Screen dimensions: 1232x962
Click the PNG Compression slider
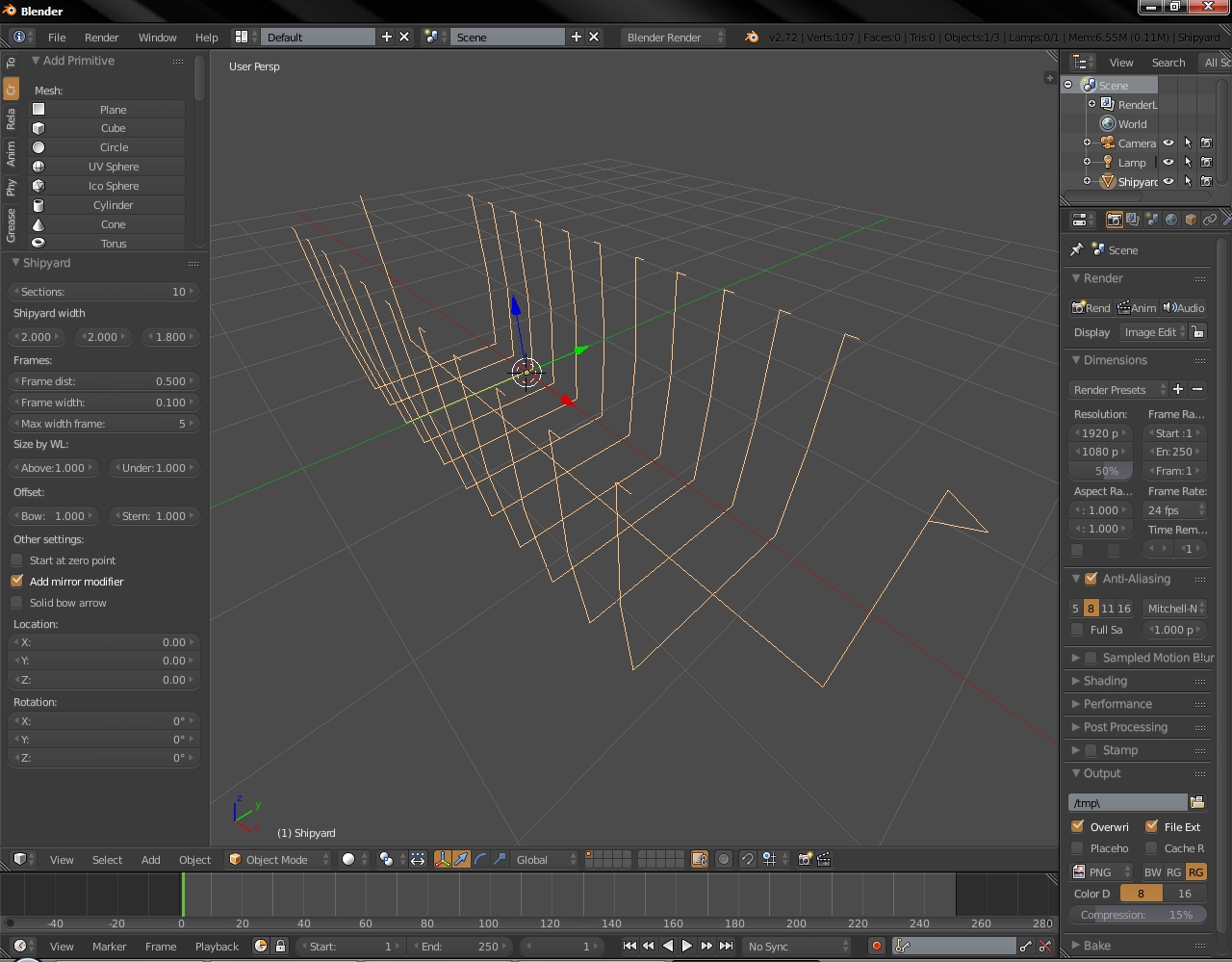click(x=1139, y=915)
